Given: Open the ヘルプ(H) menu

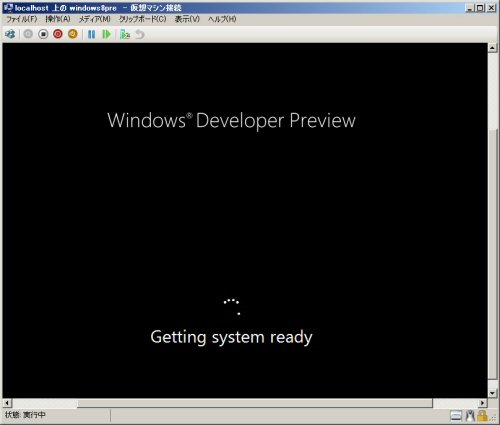Looking at the screenshot, I should pos(222,19).
